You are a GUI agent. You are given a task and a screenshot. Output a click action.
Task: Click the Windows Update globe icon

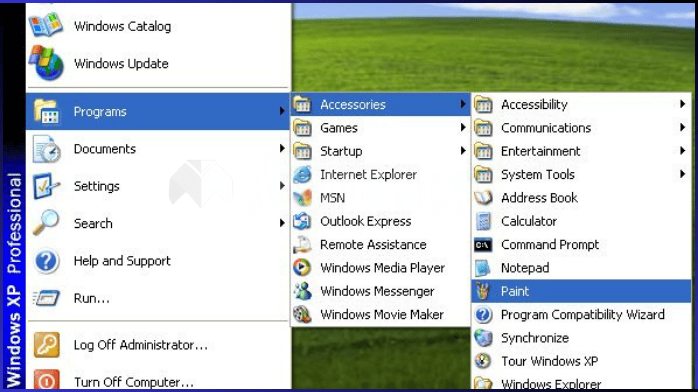click(x=46, y=63)
